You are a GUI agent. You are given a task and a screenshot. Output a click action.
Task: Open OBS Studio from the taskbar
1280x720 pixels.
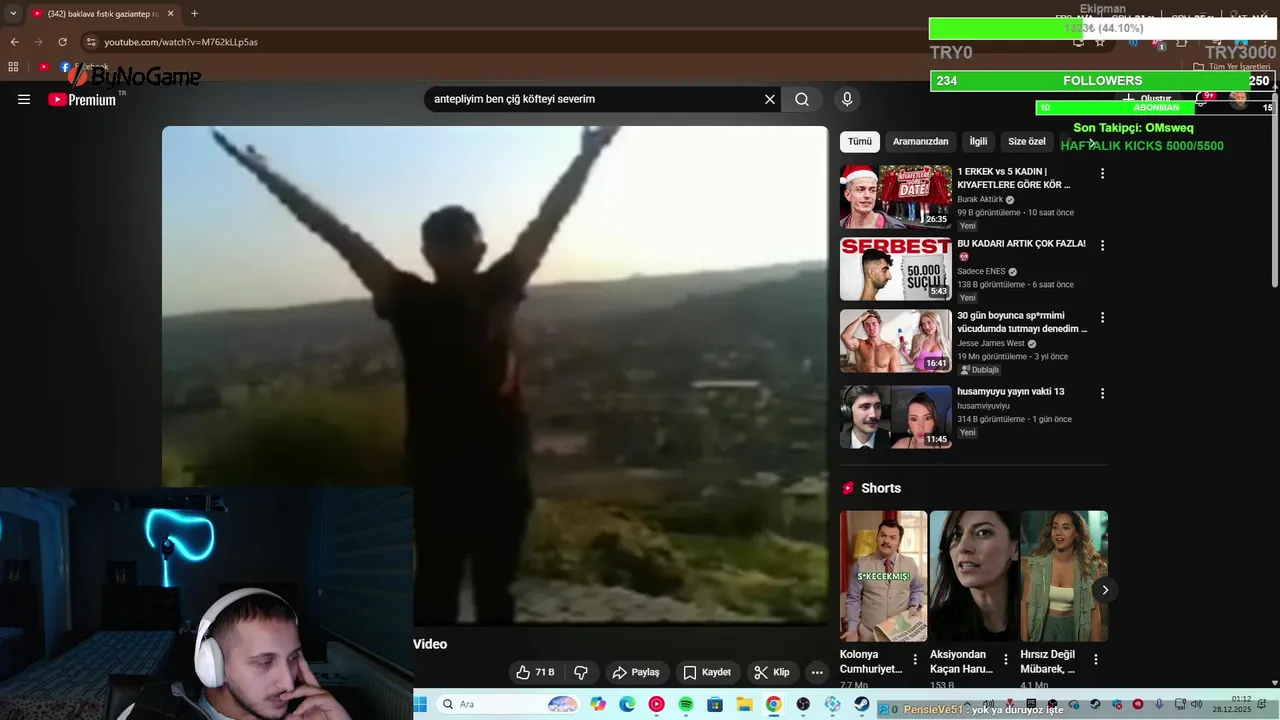click(x=803, y=704)
